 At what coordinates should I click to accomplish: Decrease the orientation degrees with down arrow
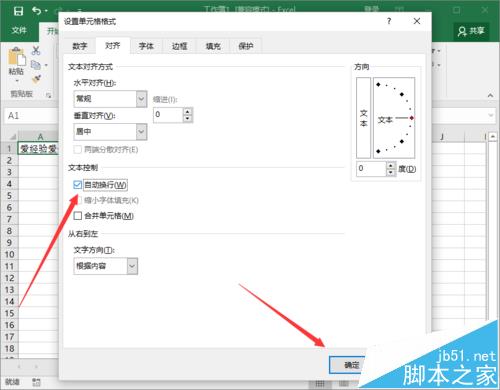pos(391,172)
